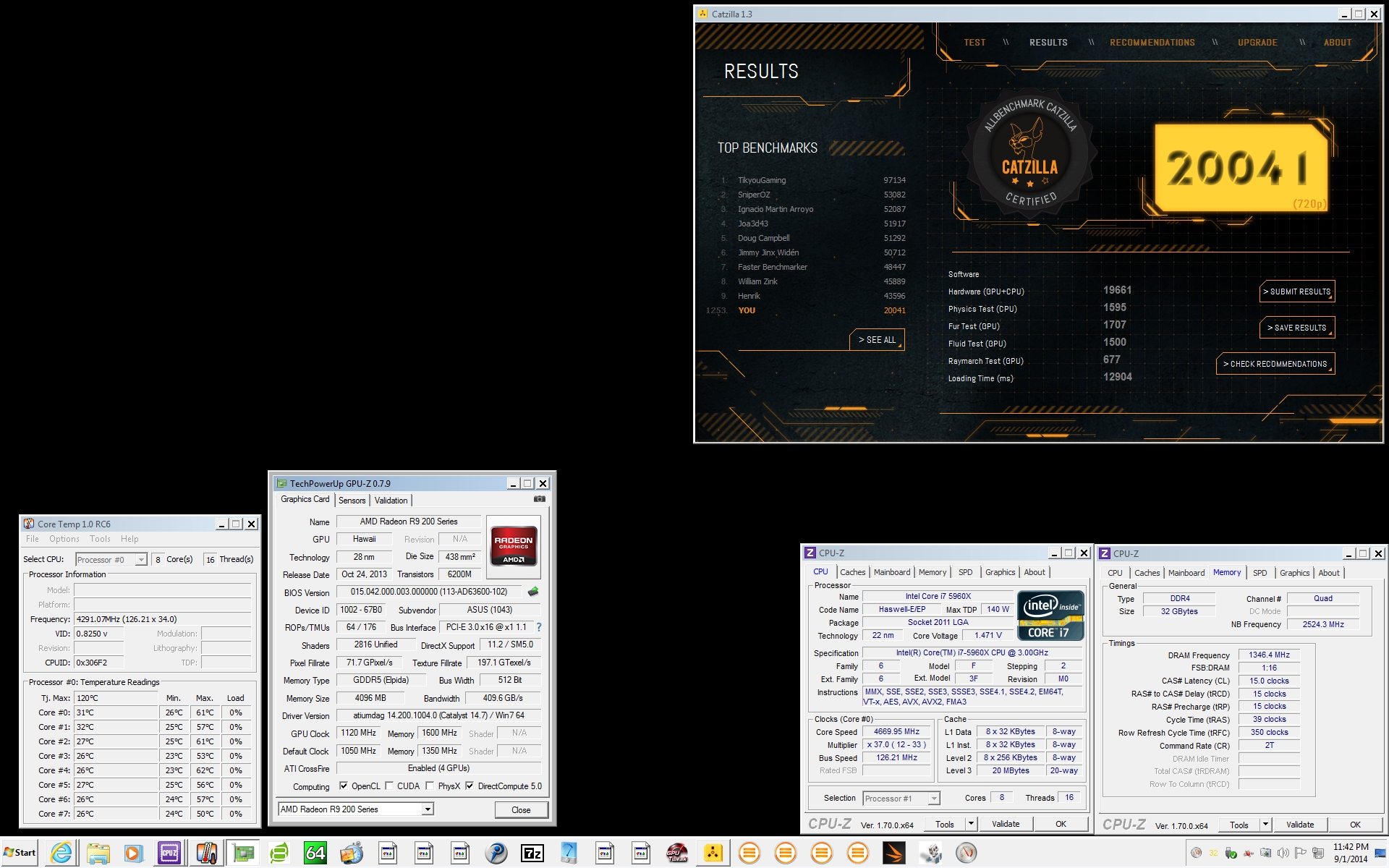This screenshot has width=1389, height=868.
Task: Click Help menu in Core Temp
Action: point(129,539)
